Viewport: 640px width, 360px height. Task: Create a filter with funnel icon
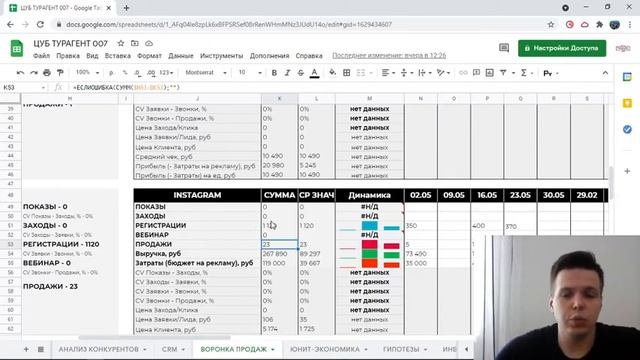coord(503,73)
